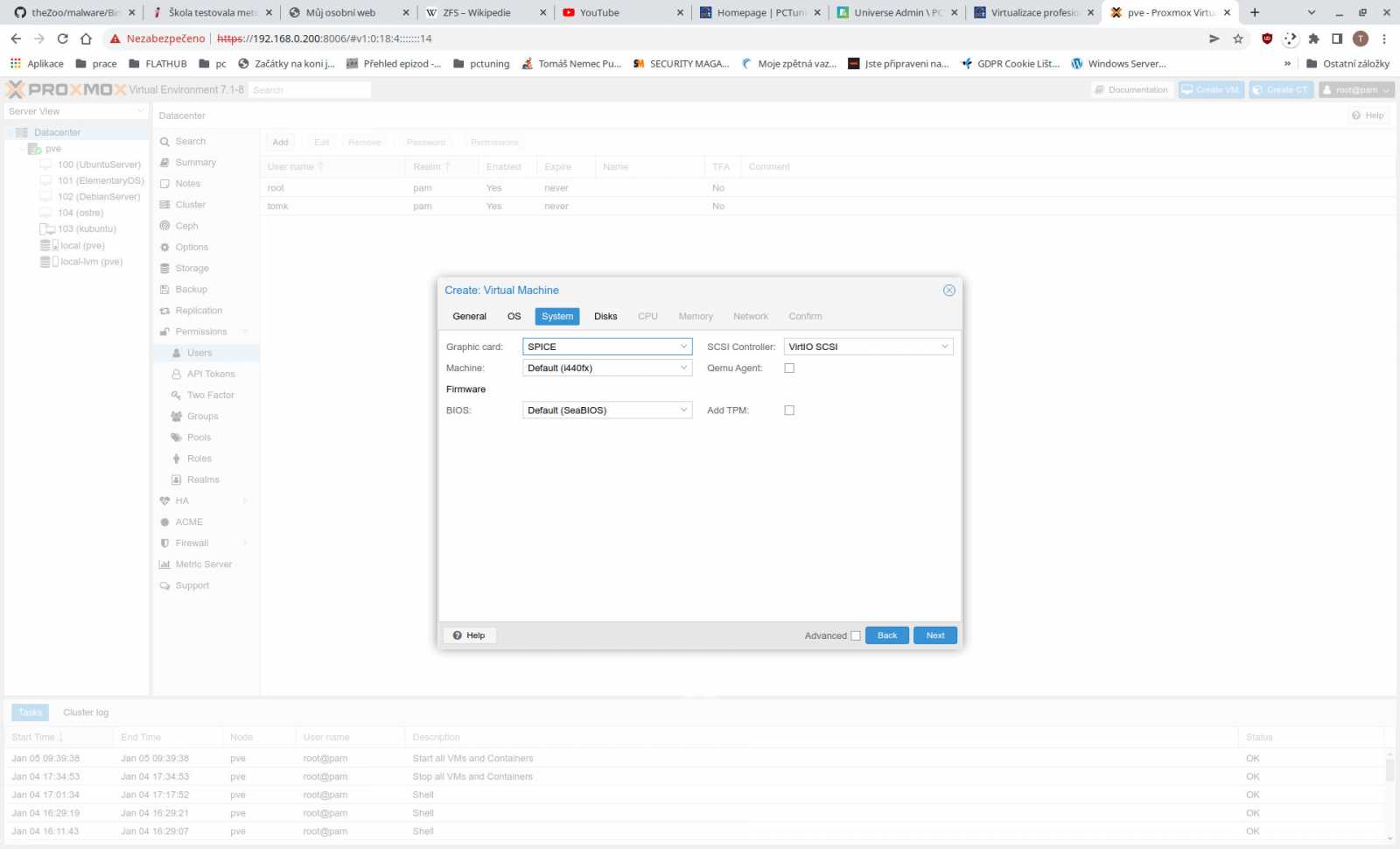
Task: Switch to the Disks tab
Action: coord(605,316)
